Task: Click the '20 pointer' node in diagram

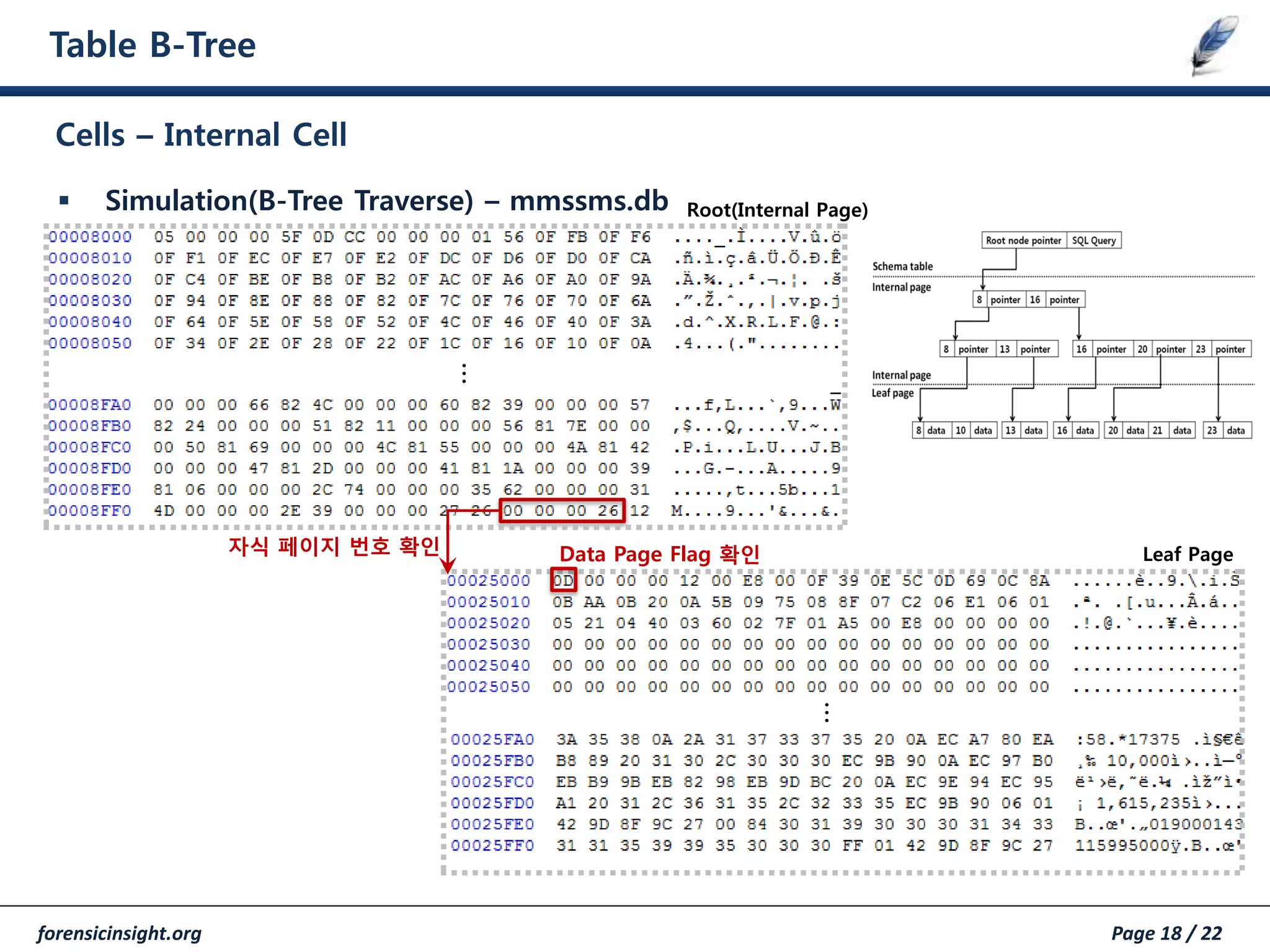Action: pyautogui.click(x=1161, y=349)
